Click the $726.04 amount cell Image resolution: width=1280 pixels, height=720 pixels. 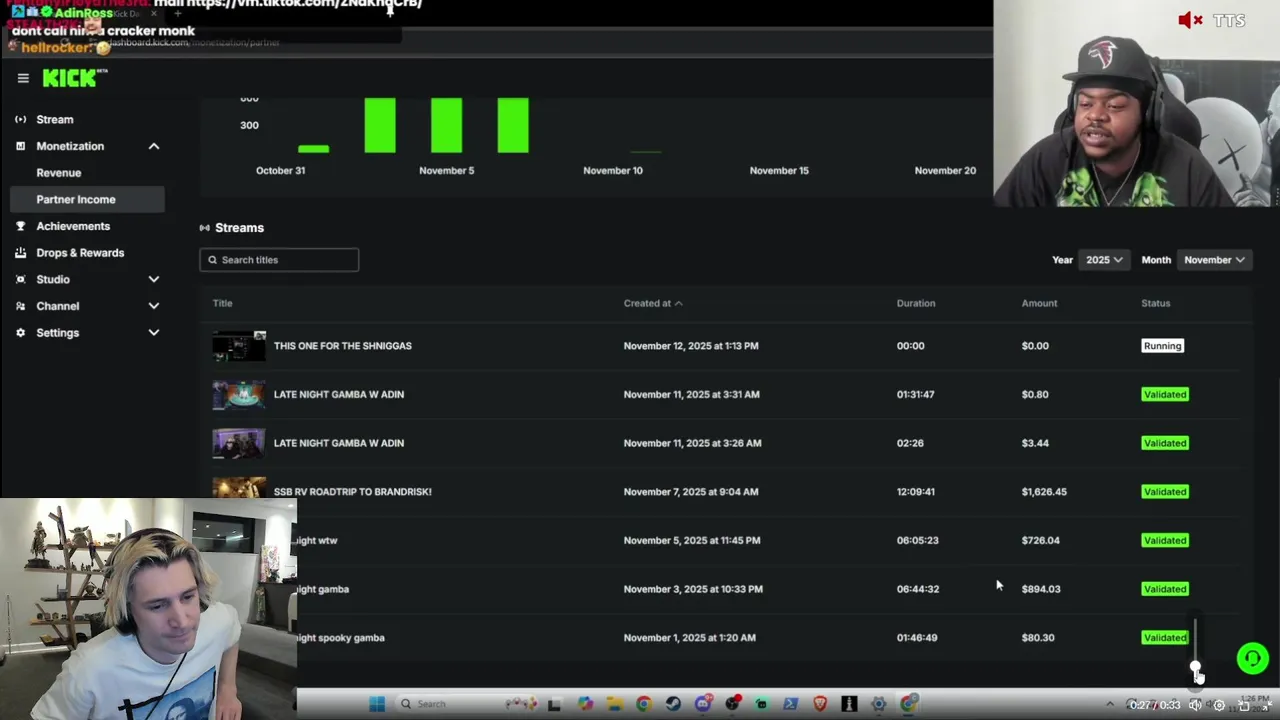pyautogui.click(x=1040, y=540)
